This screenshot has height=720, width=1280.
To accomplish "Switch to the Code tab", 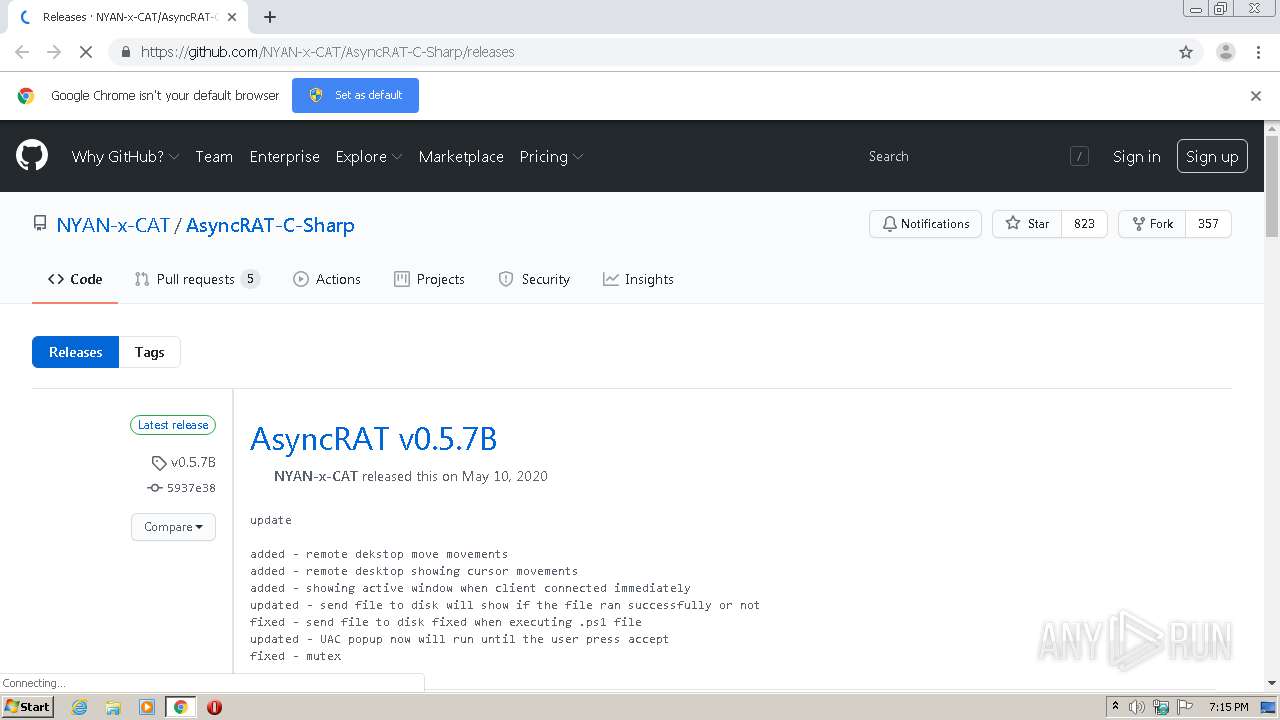I will 75,279.
